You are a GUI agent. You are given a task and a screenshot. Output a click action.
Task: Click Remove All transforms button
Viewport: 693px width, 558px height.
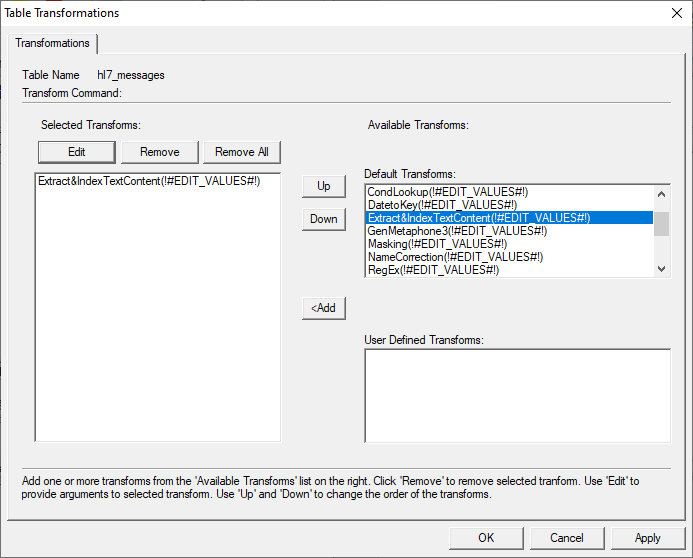pos(241,152)
